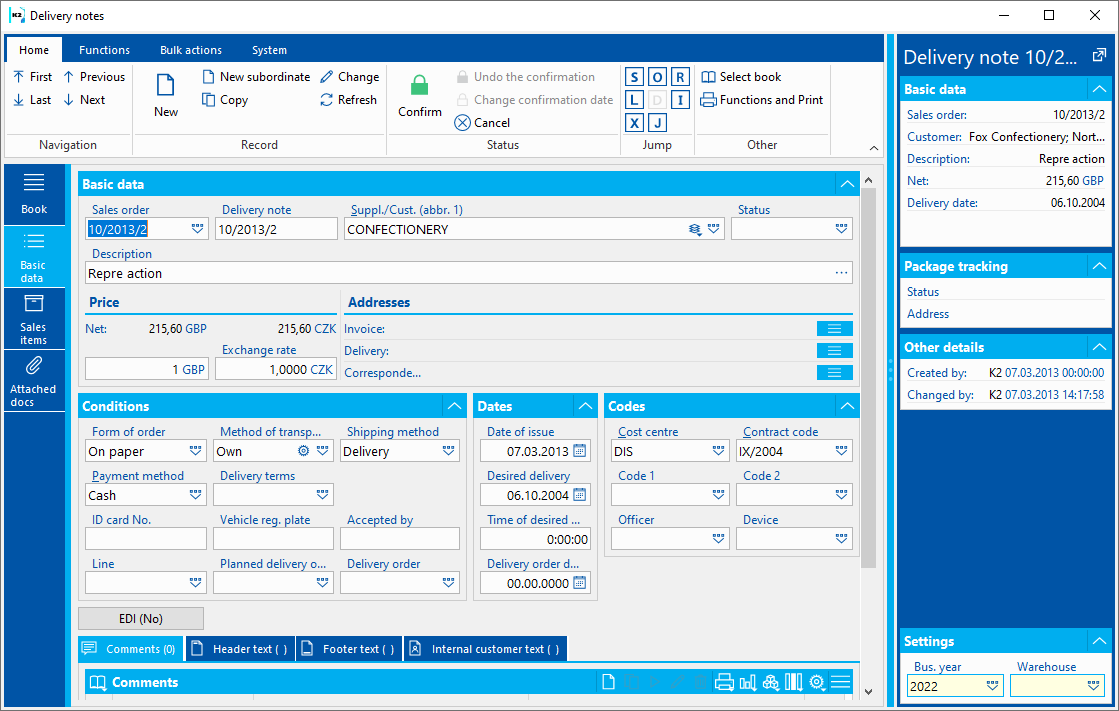Screen dimensions: 1119x711
Task: Open the Delivery address menu
Action: pyautogui.click(x=834, y=351)
